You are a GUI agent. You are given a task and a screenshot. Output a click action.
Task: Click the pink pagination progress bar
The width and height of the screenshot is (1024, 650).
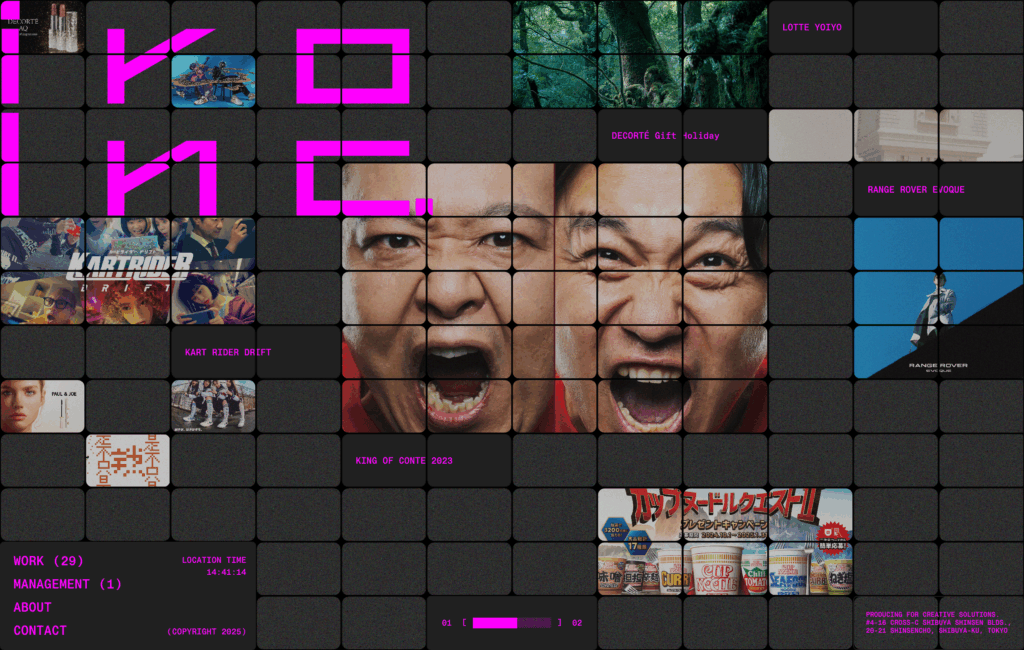tap(511, 623)
